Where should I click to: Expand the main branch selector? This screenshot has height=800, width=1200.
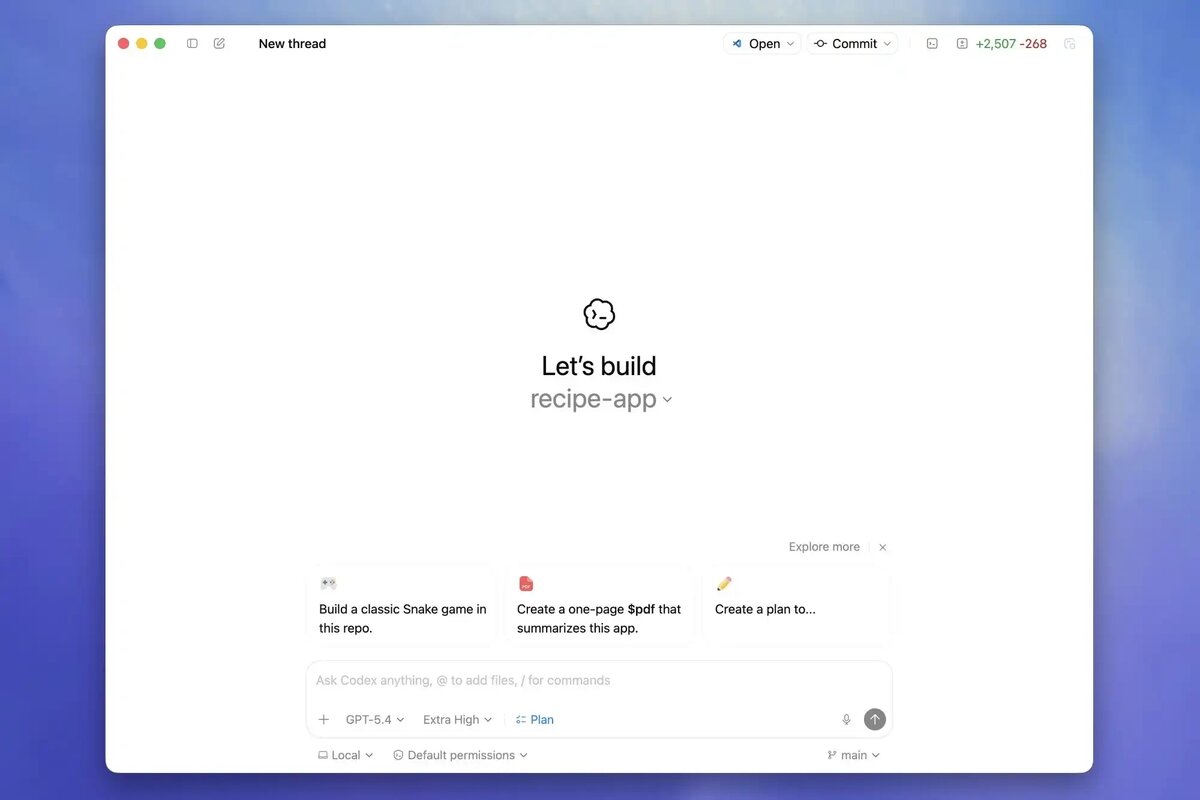853,755
